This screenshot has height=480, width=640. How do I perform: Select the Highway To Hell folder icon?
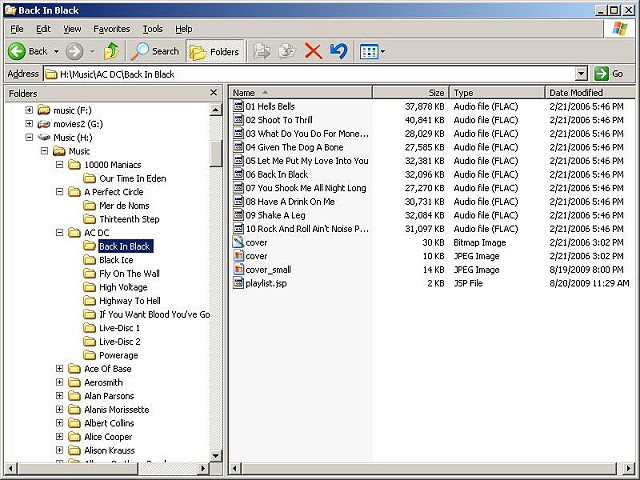pyautogui.click(x=89, y=300)
